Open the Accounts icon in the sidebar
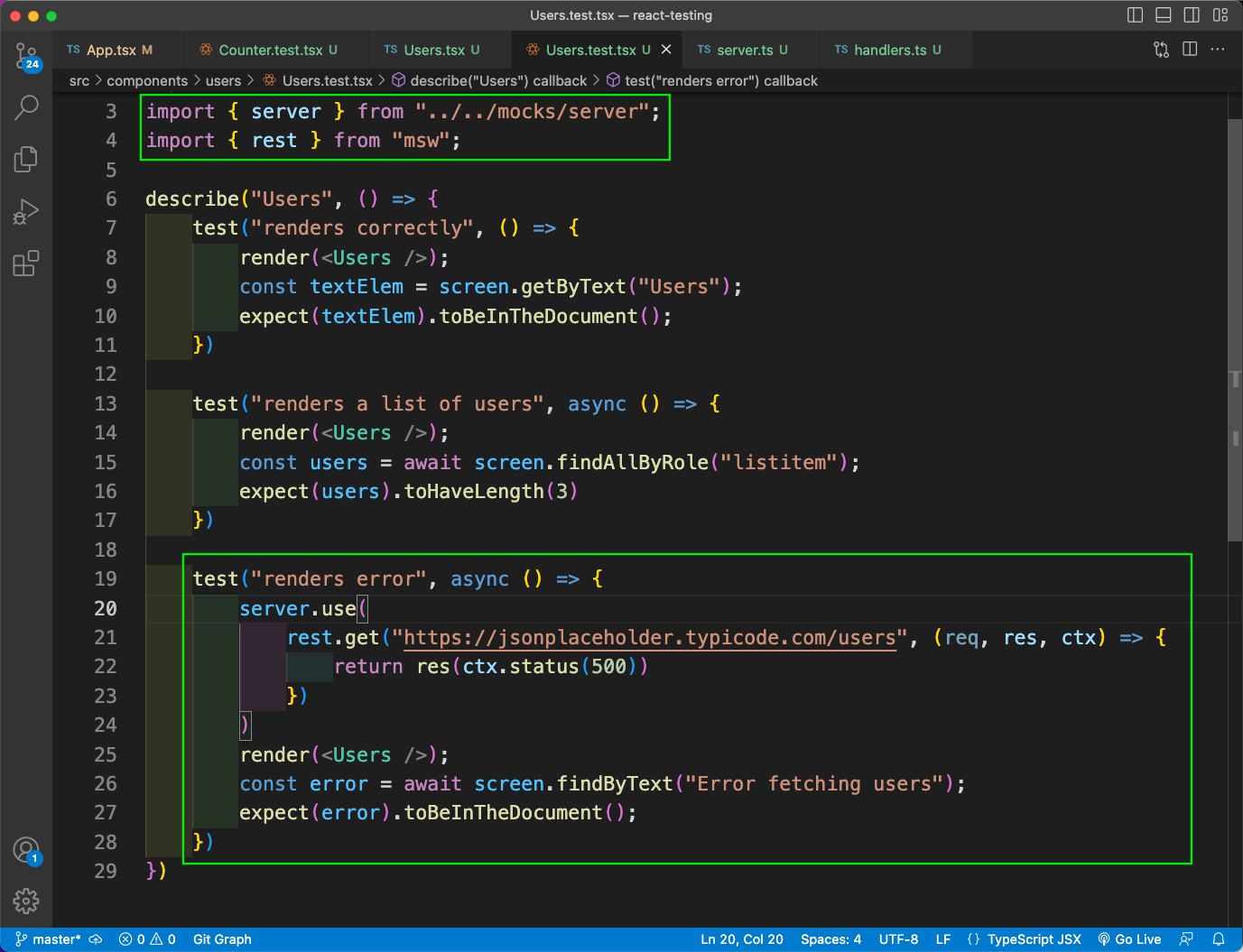The image size is (1243, 952). click(25, 849)
